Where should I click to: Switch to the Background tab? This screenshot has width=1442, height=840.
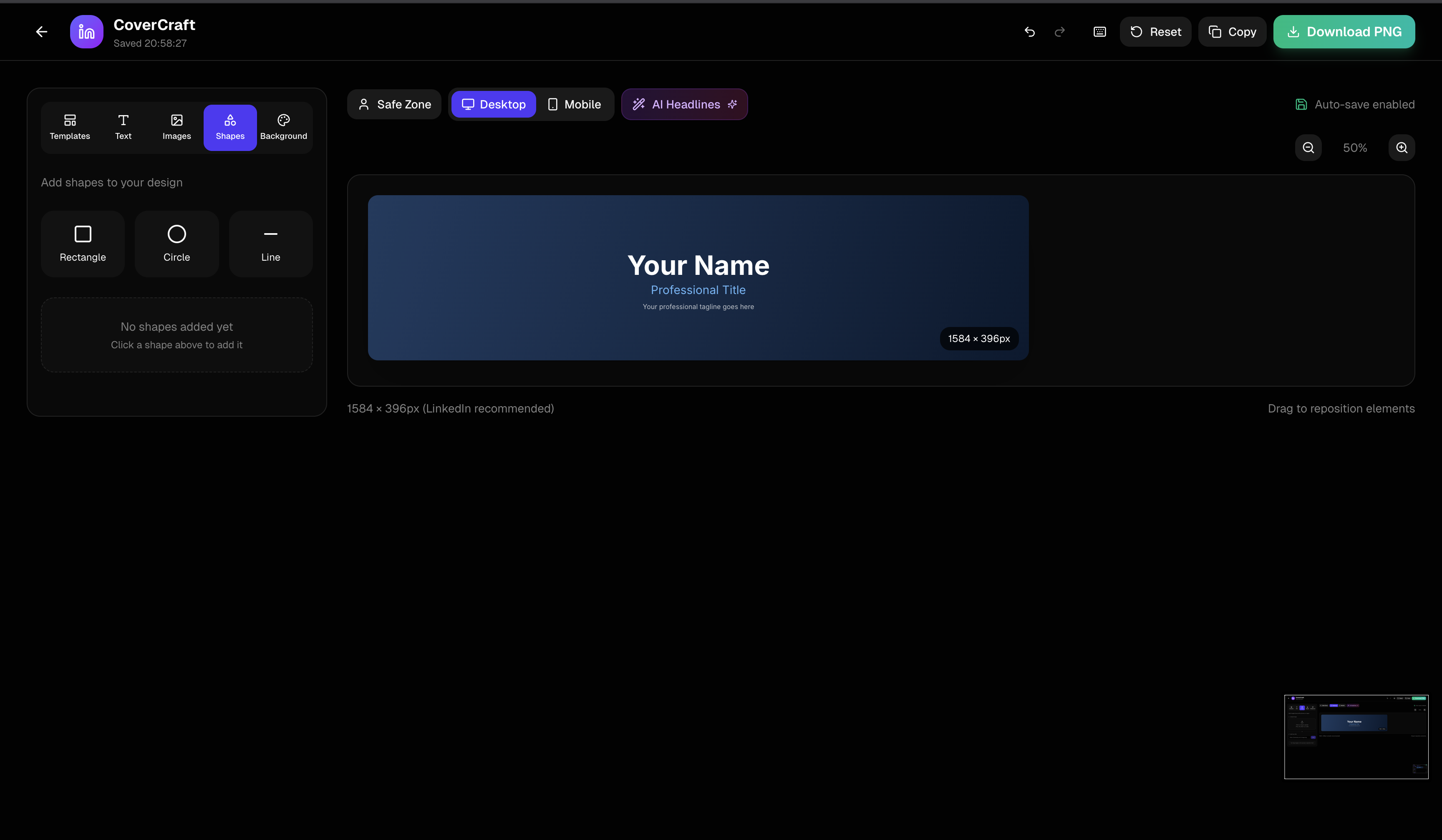pyautogui.click(x=283, y=128)
